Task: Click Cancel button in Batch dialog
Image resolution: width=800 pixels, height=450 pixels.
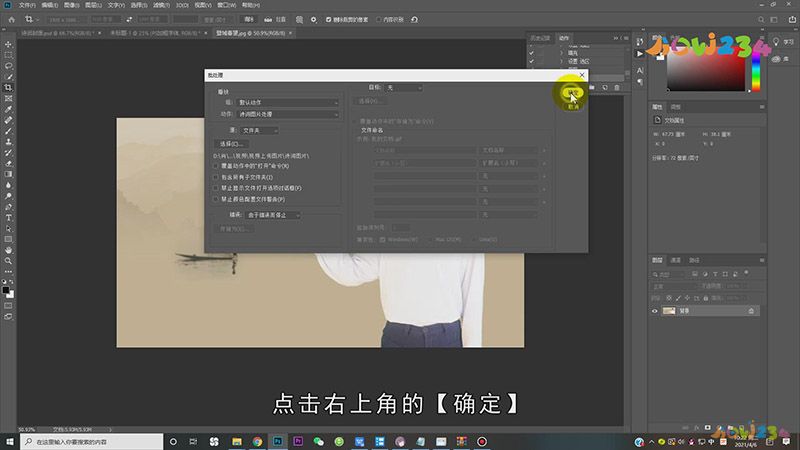Action: point(572,107)
